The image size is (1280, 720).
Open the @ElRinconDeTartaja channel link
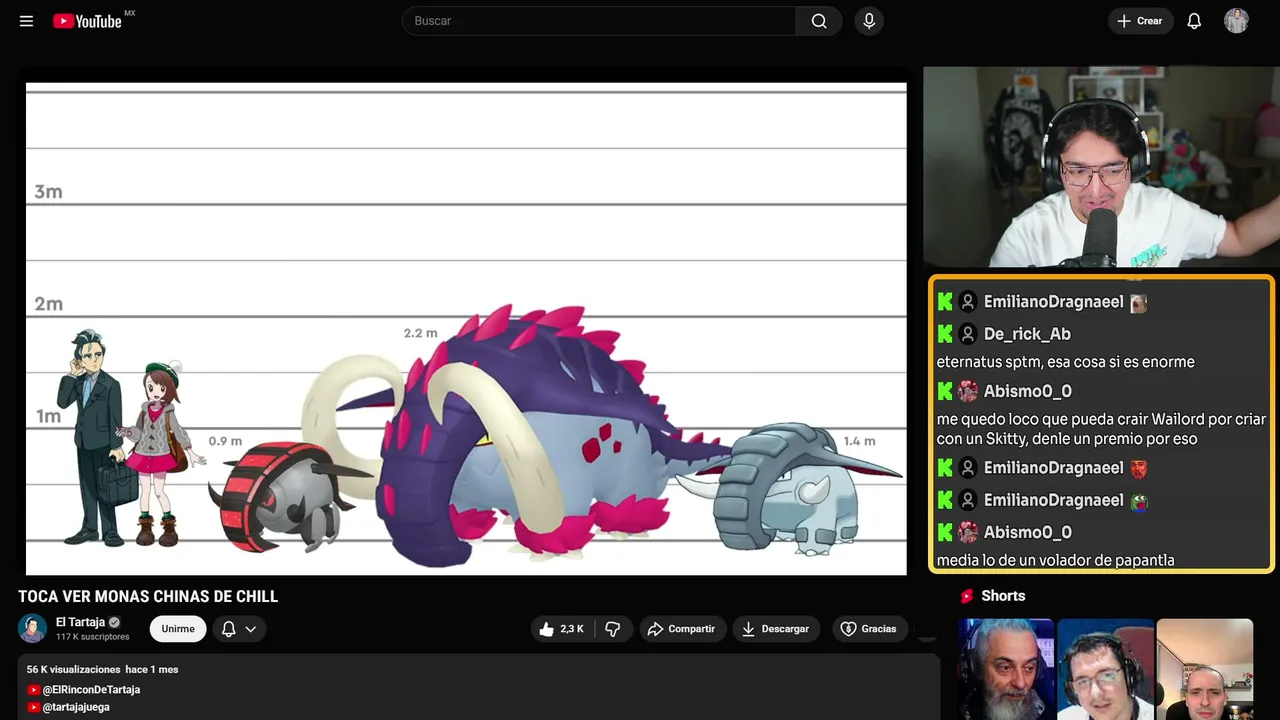[91, 690]
